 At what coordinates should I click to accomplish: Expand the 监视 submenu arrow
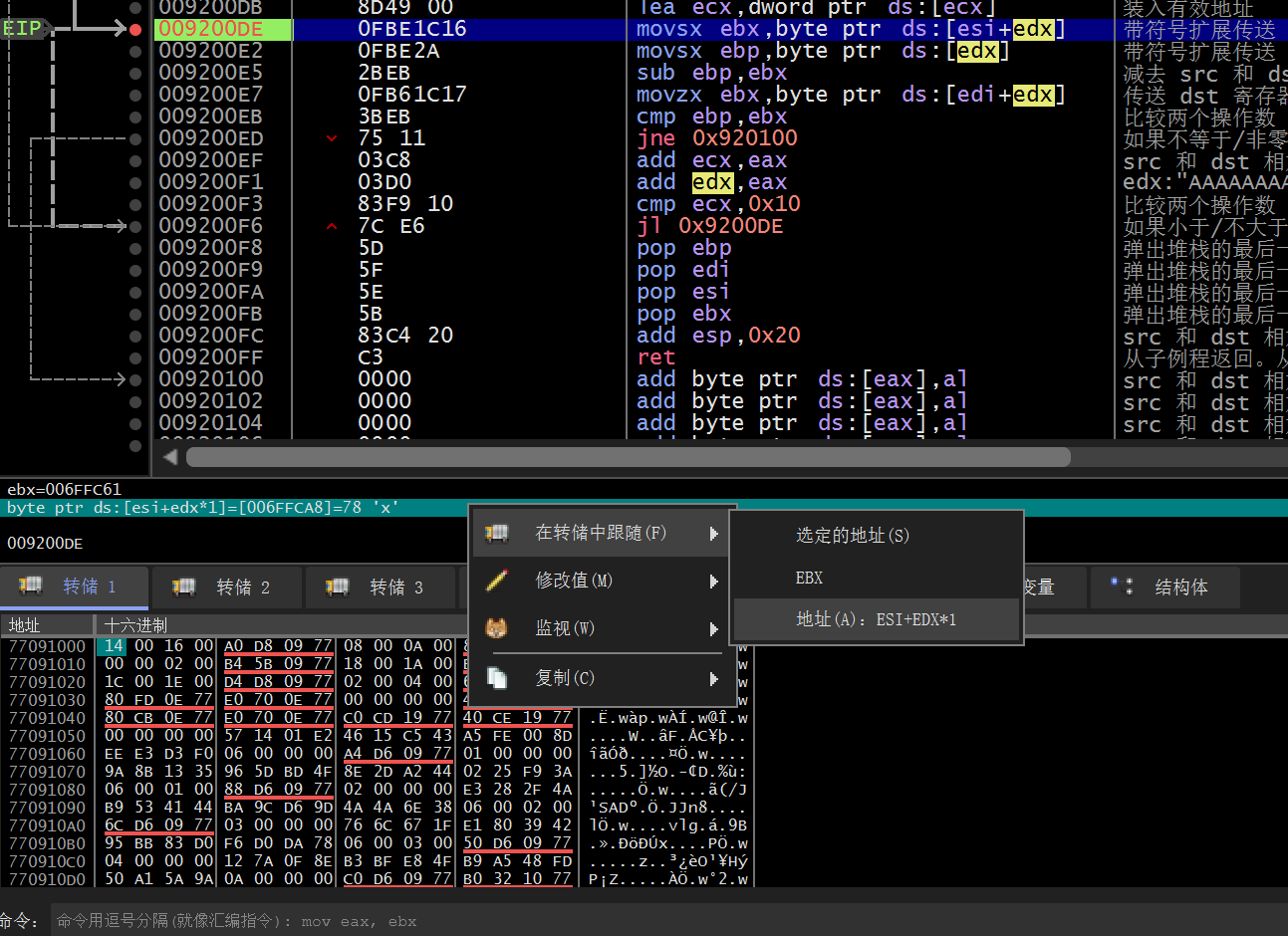(713, 629)
